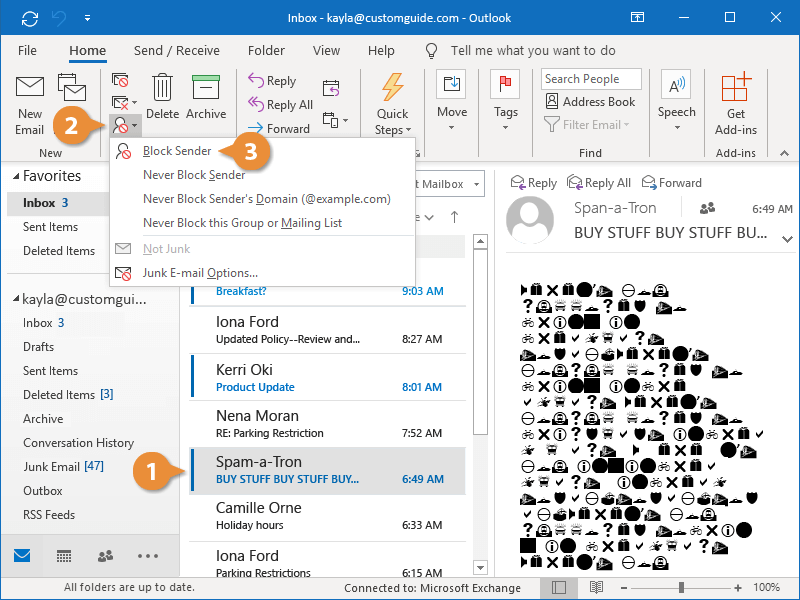The height and width of the screenshot is (600, 800).
Task: Open the Current Mailbox dropdown
Action: click(x=477, y=184)
